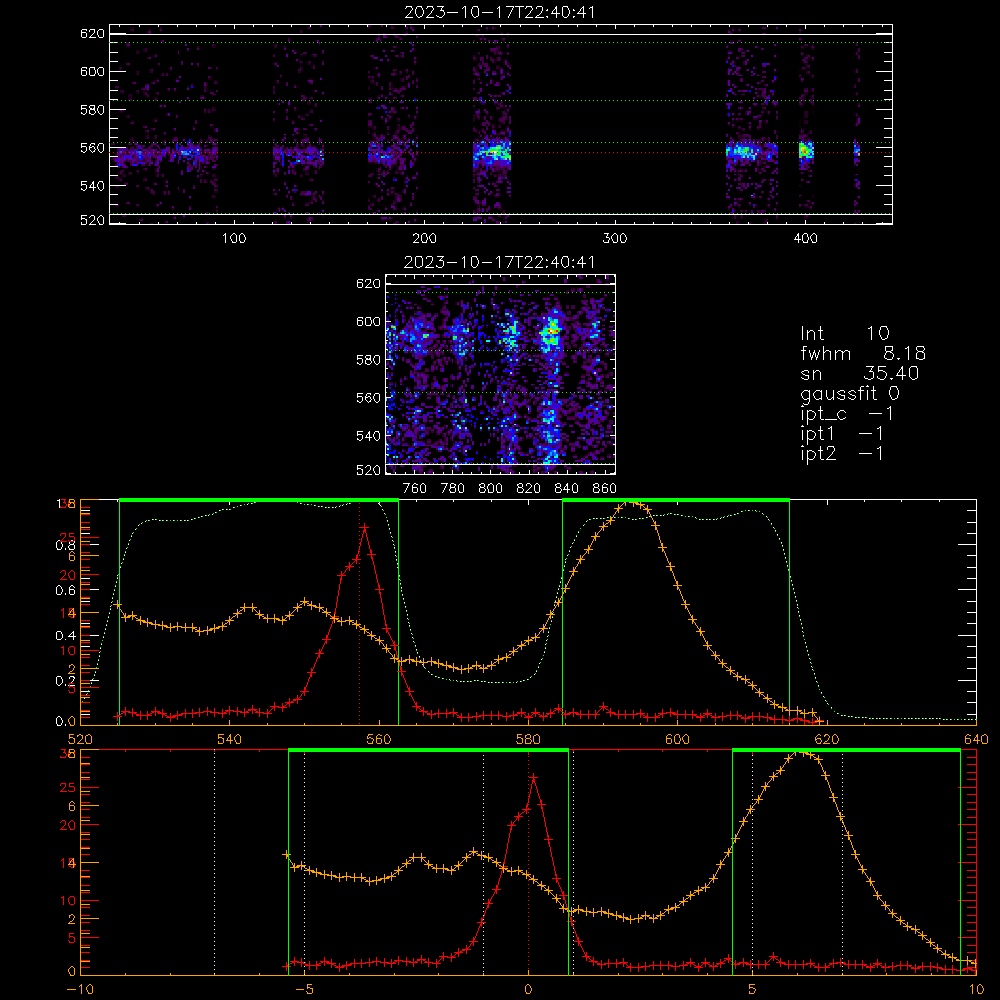This screenshot has width=1000, height=1000.
Task: Click y-axis label 560 on small middle image
Action: [368, 398]
